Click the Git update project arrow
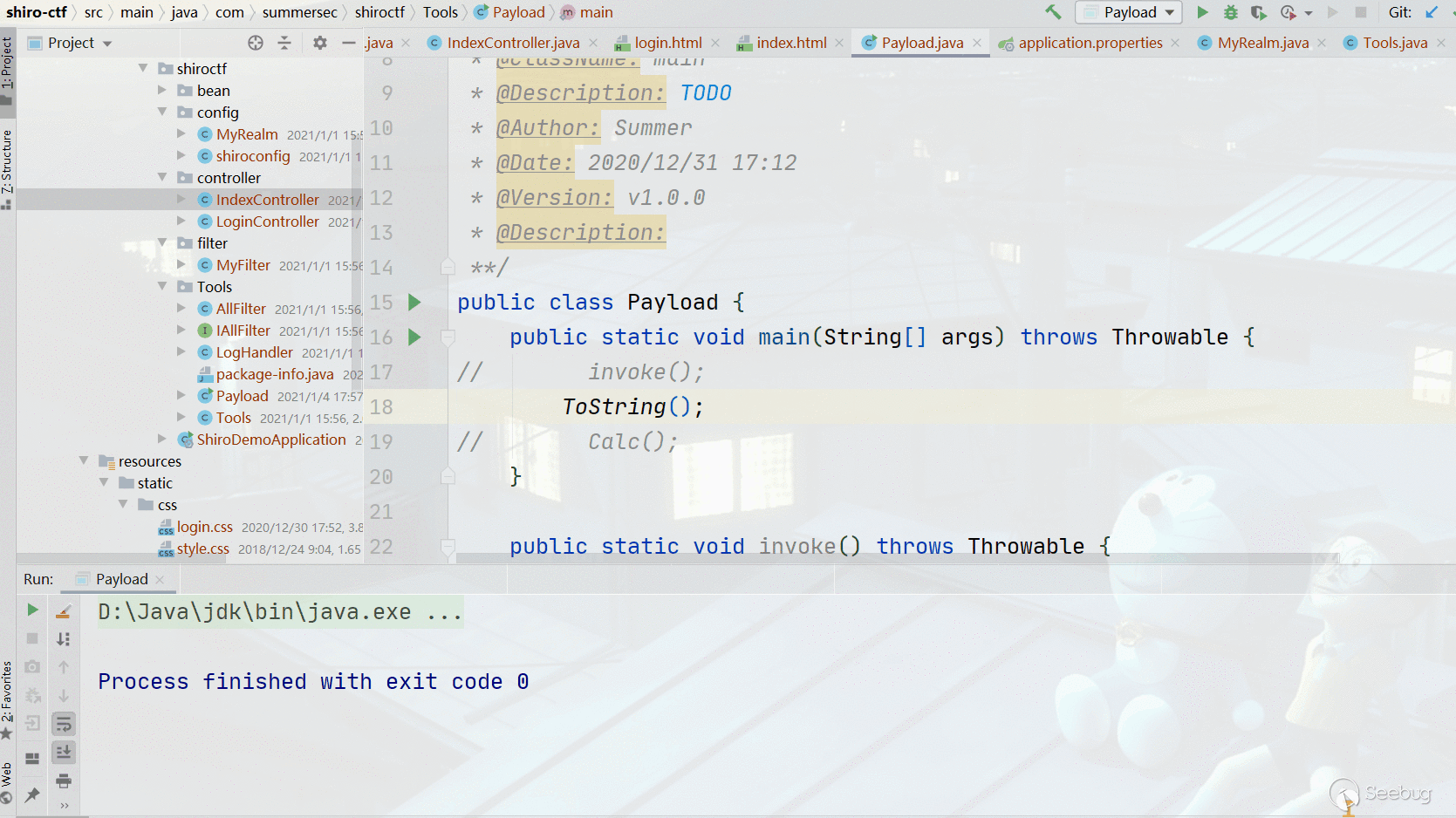This screenshot has width=1456, height=818. click(x=1432, y=12)
